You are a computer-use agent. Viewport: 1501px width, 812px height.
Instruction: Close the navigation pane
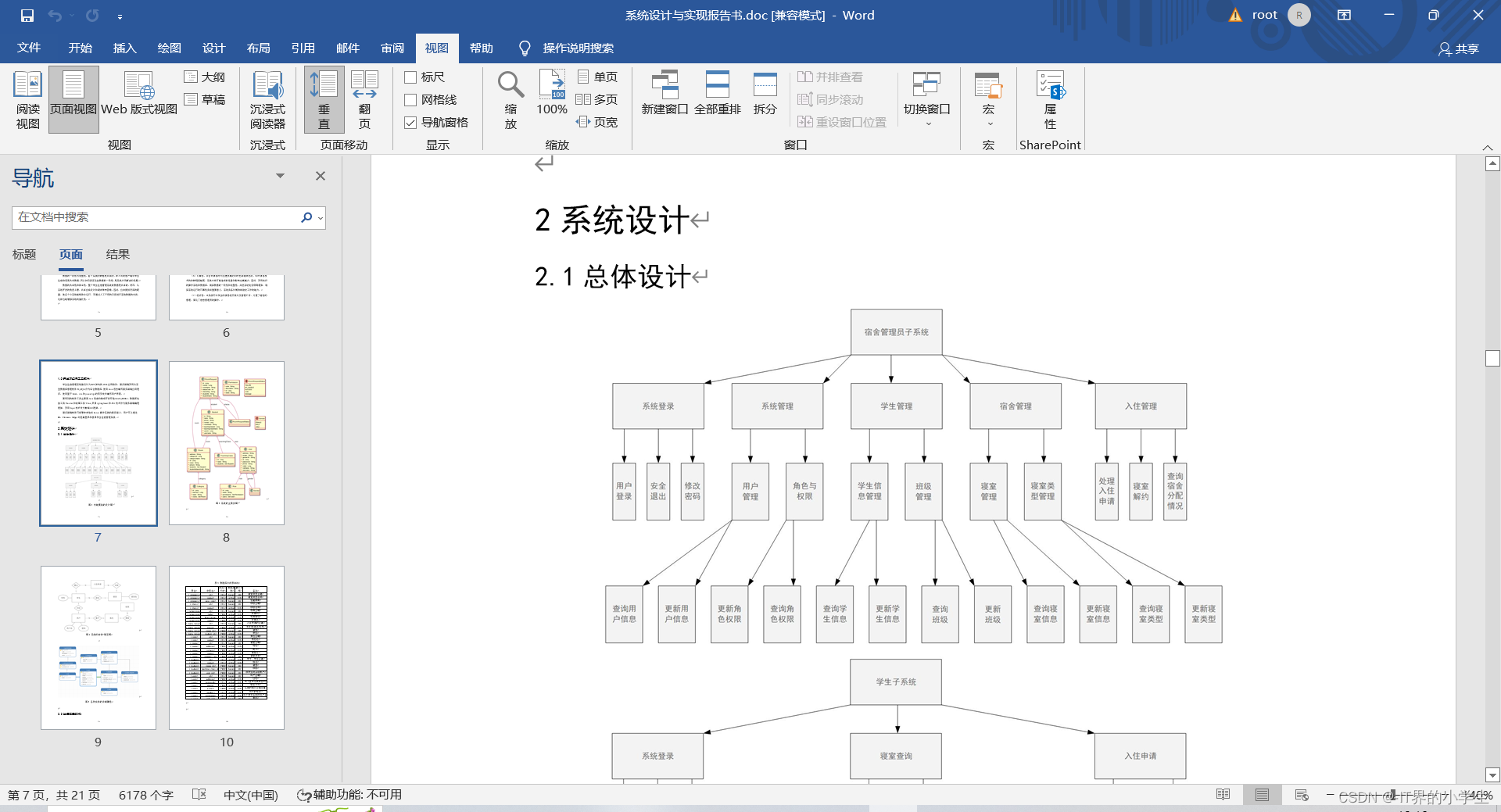321,176
